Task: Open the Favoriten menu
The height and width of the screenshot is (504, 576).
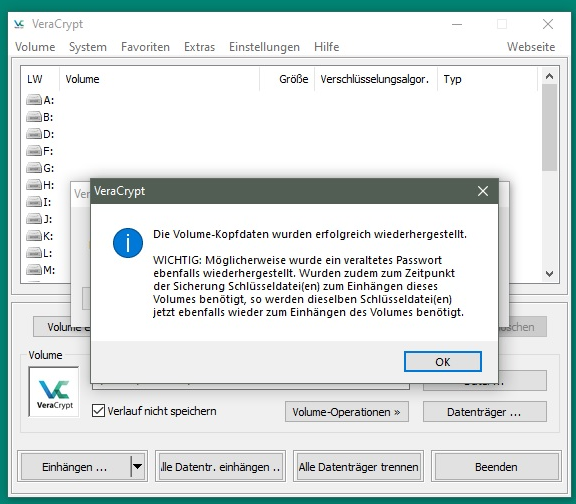Action: click(x=145, y=47)
